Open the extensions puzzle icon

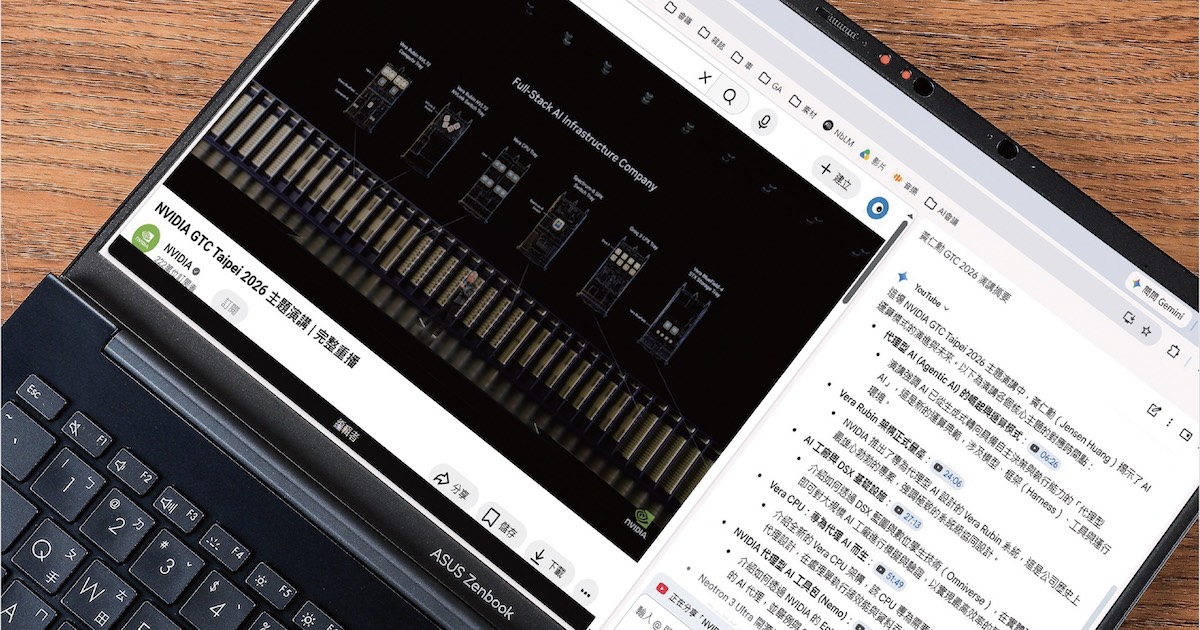pos(1173,349)
